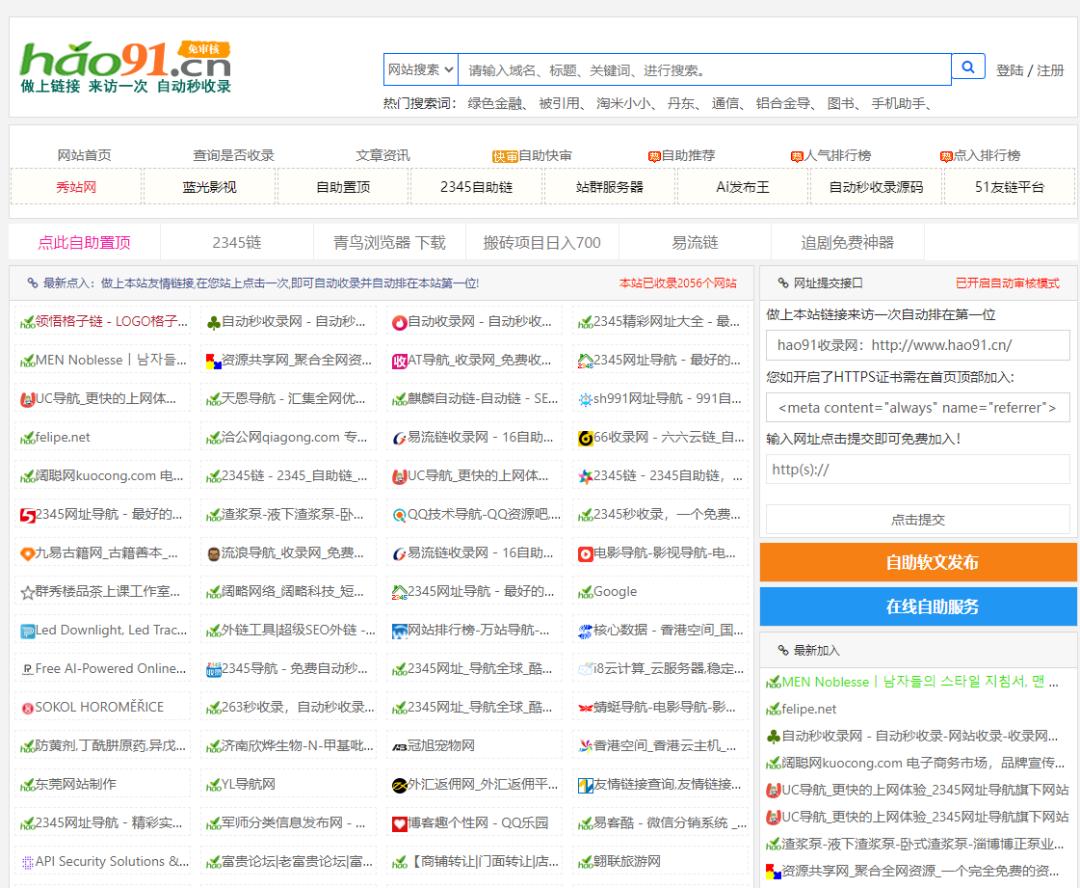Open the 文章资讯 navigation menu item
1080x888 pixels.
pyautogui.click(x=382, y=155)
